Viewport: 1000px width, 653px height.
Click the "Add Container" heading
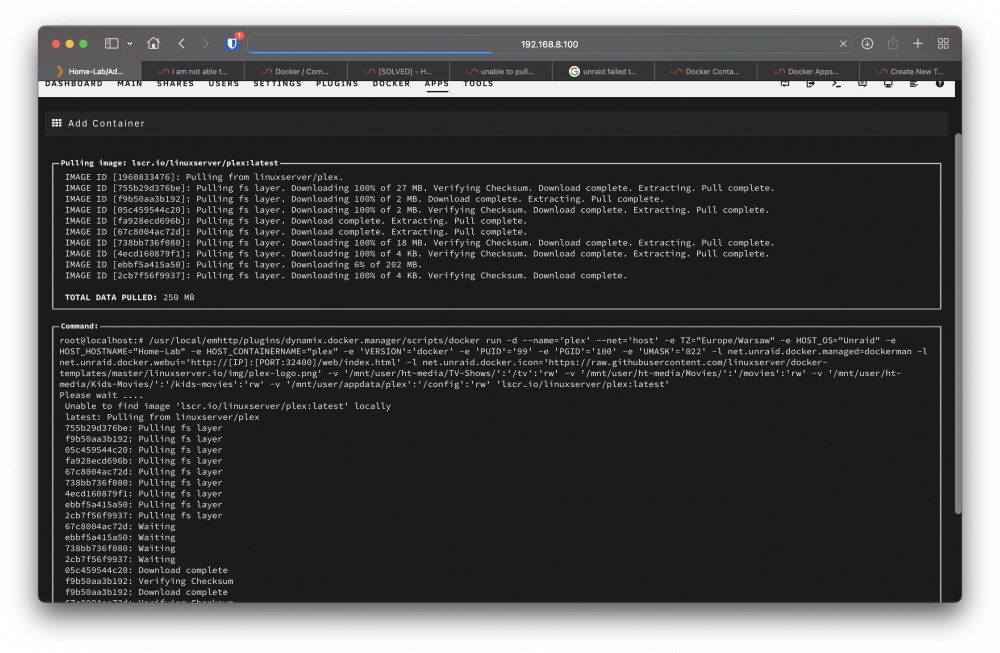point(107,123)
